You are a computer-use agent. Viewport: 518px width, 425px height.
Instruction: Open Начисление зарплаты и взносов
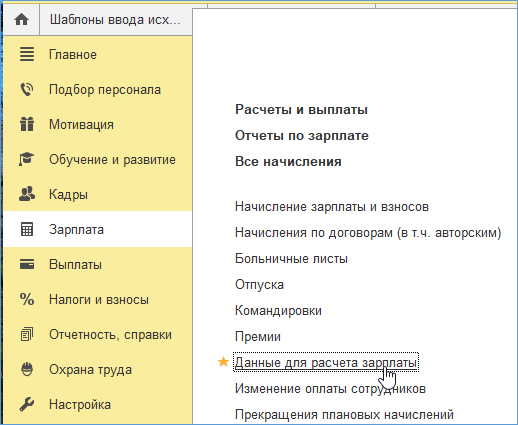[332, 207]
